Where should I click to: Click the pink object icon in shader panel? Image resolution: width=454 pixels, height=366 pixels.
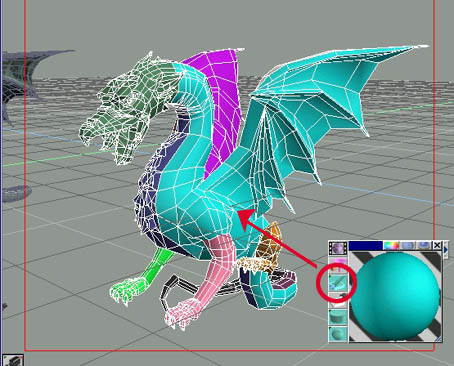click(x=338, y=264)
